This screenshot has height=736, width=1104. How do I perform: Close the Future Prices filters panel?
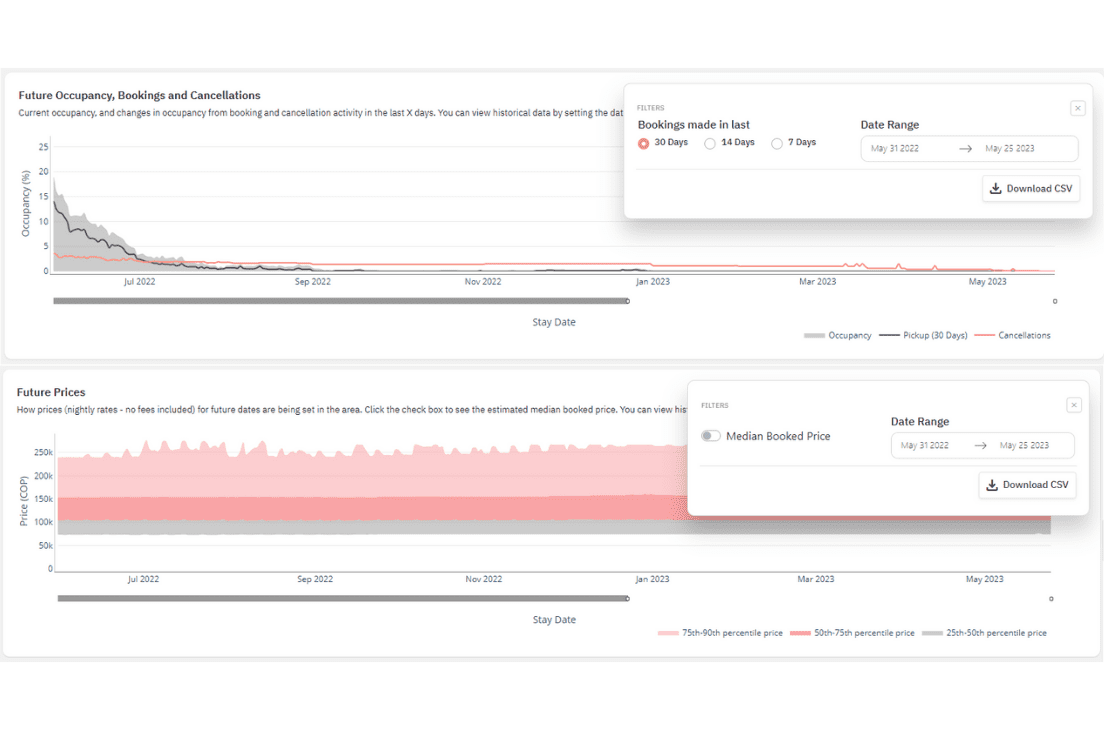coord(1074,405)
